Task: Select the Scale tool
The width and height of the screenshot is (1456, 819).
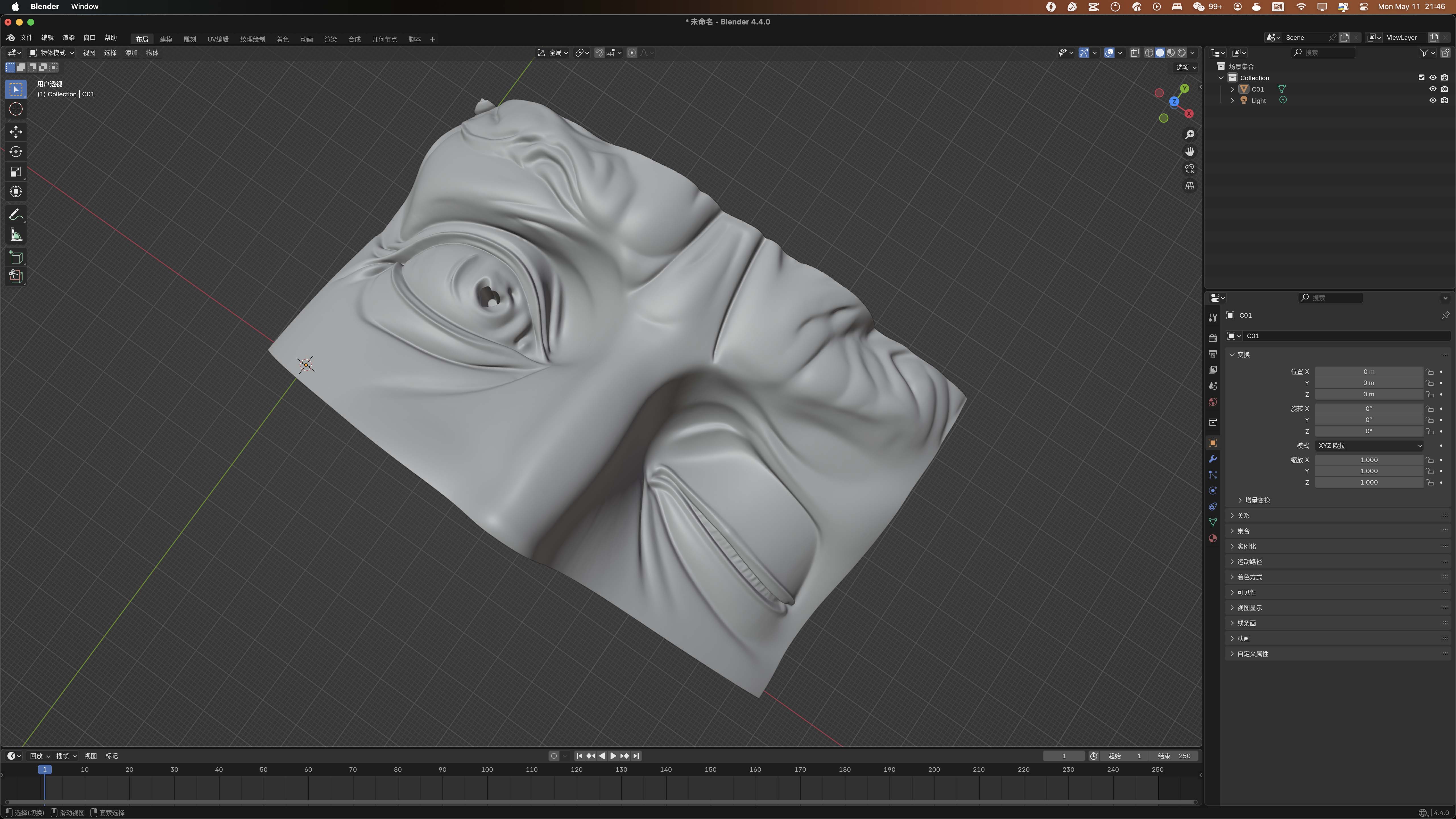Action: (16, 172)
